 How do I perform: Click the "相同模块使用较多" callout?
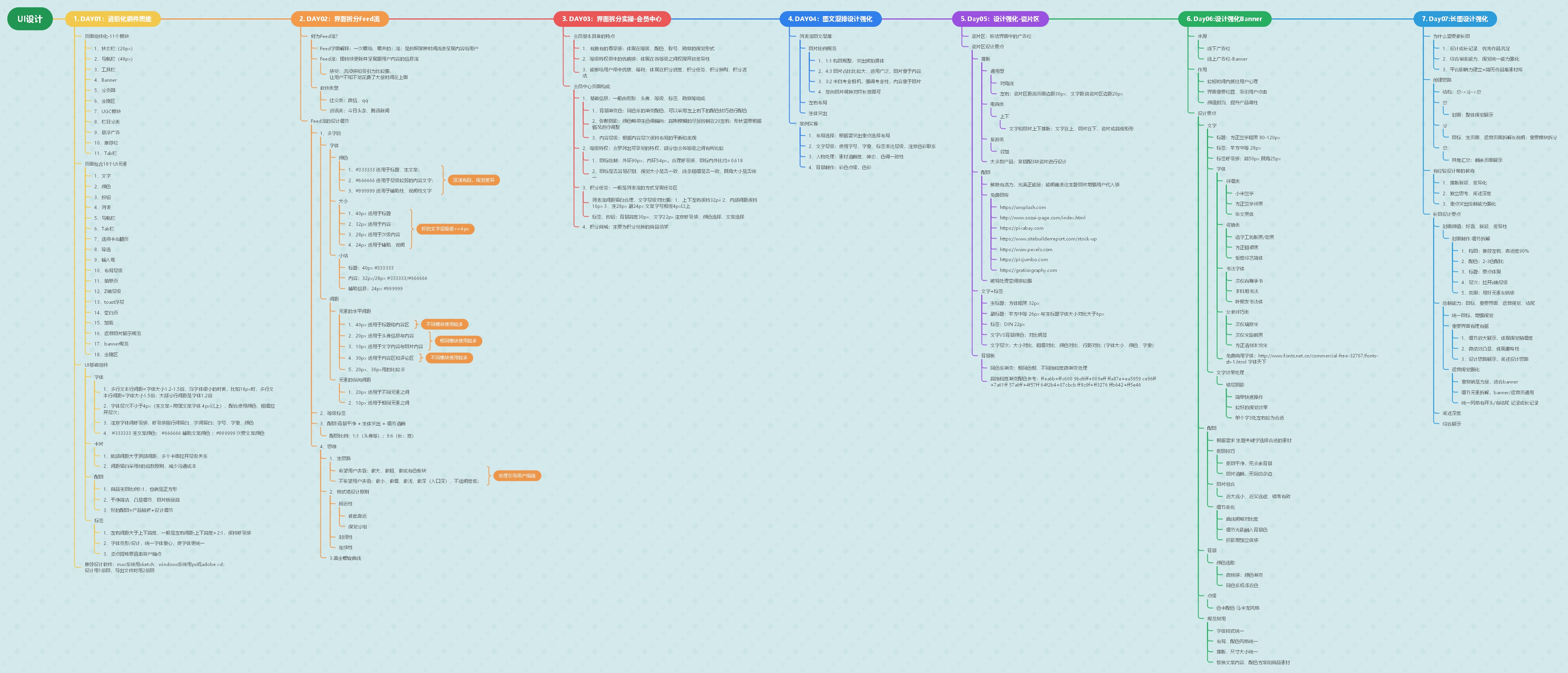(x=458, y=341)
